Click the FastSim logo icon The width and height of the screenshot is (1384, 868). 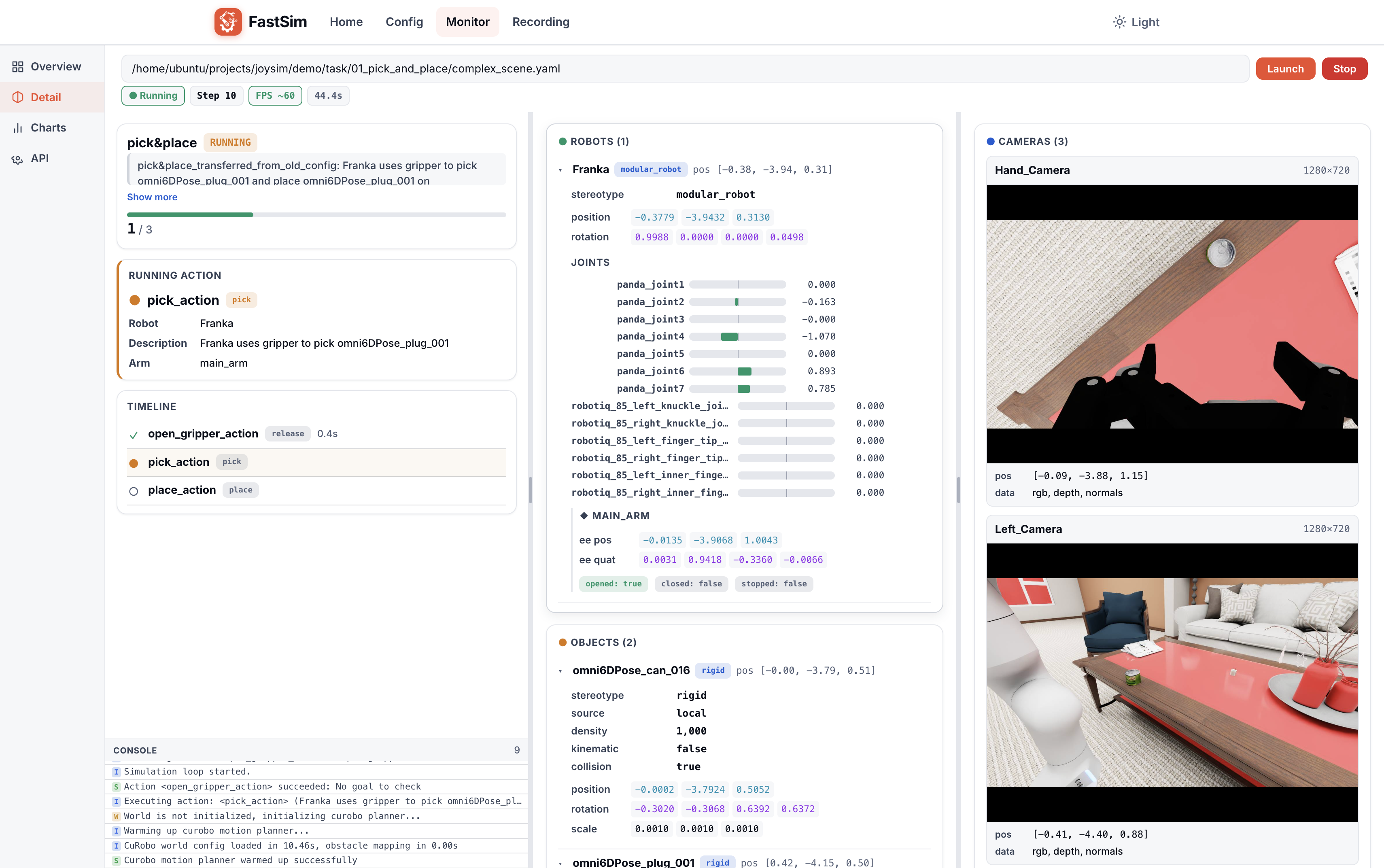[228, 22]
